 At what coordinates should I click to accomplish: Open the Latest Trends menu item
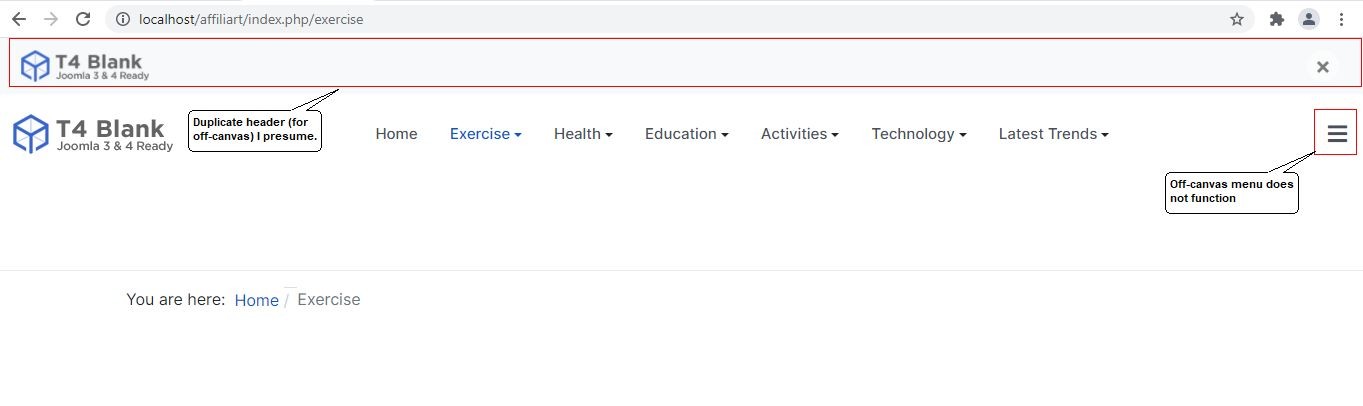[x=1053, y=134]
